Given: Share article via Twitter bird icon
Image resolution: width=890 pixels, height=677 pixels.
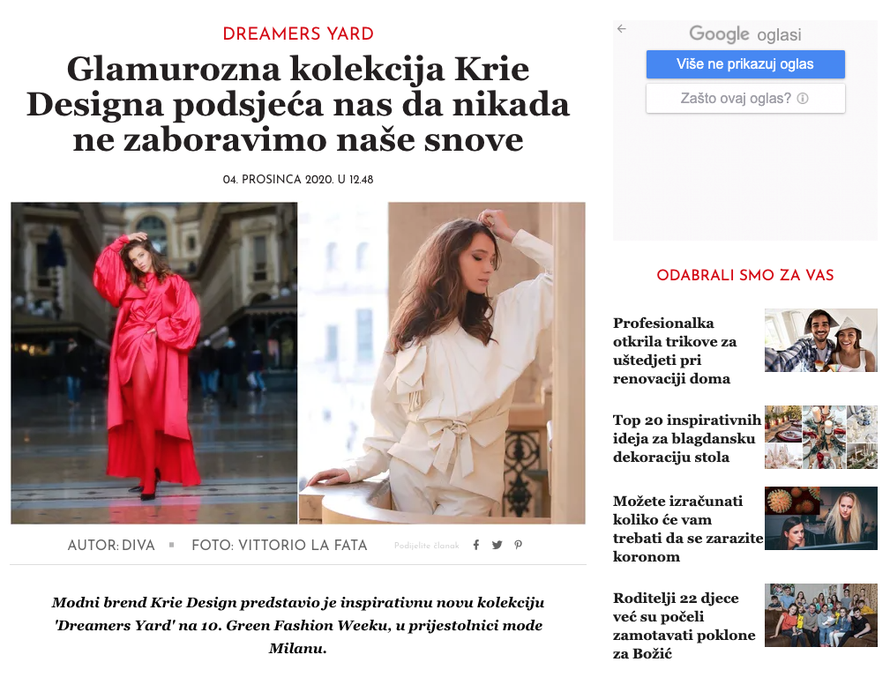Looking at the screenshot, I should tap(497, 545).
